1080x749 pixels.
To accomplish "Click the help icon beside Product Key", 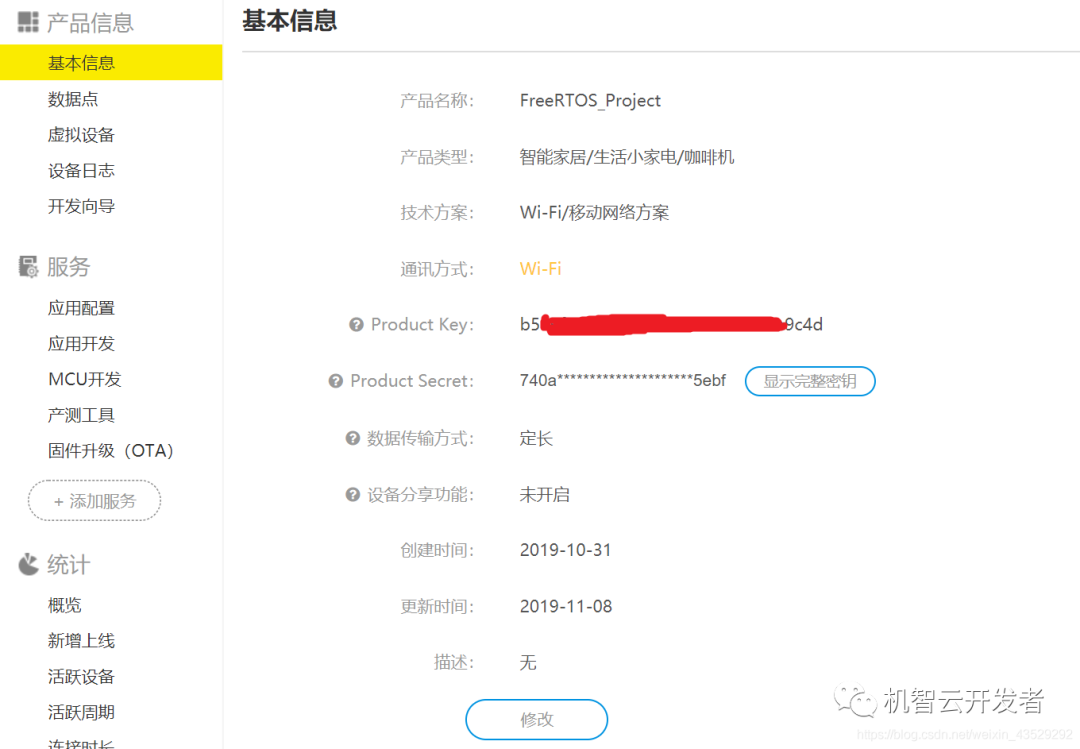I will [357, 324].
